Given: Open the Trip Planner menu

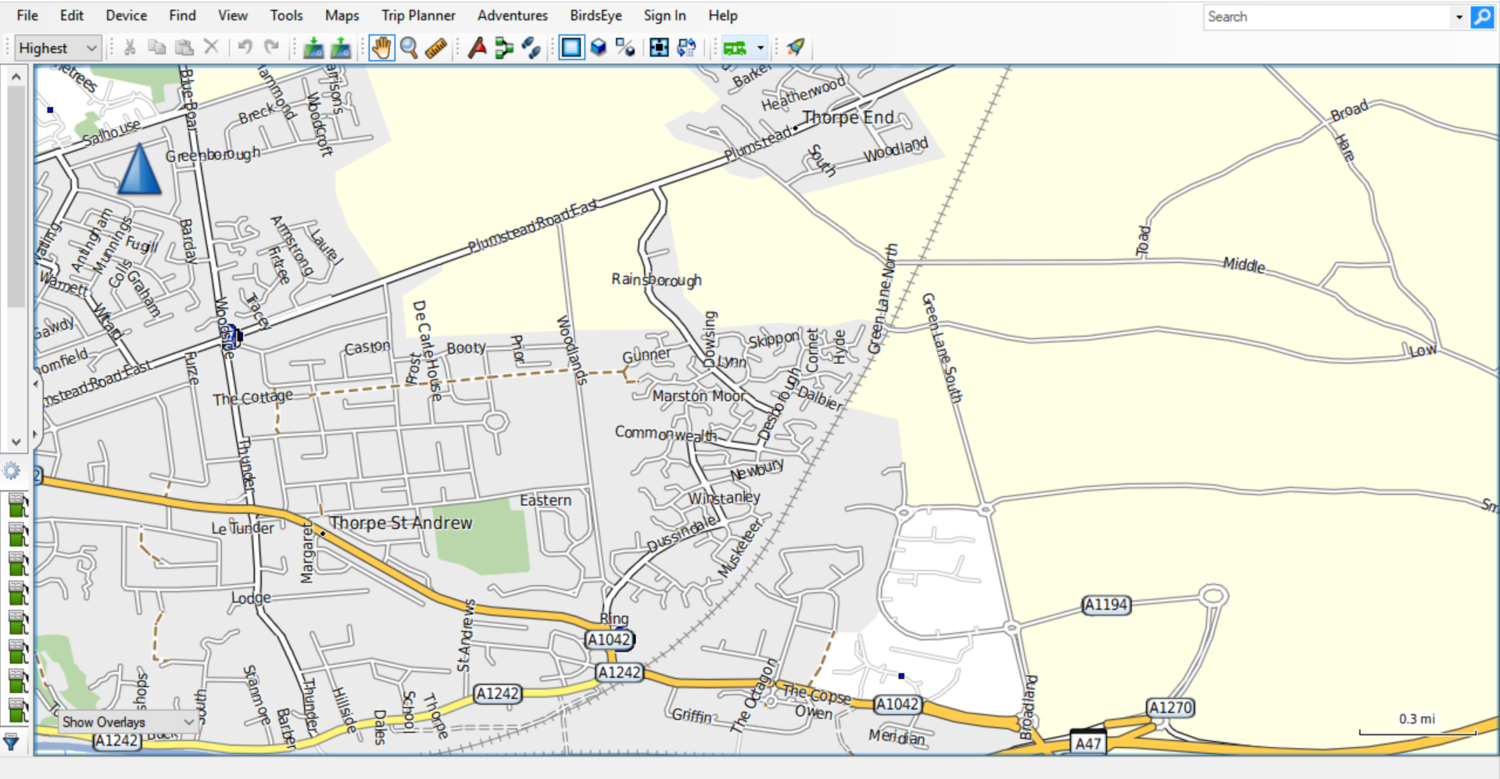Looking at the screenshot, I should (x=418, y=15).
